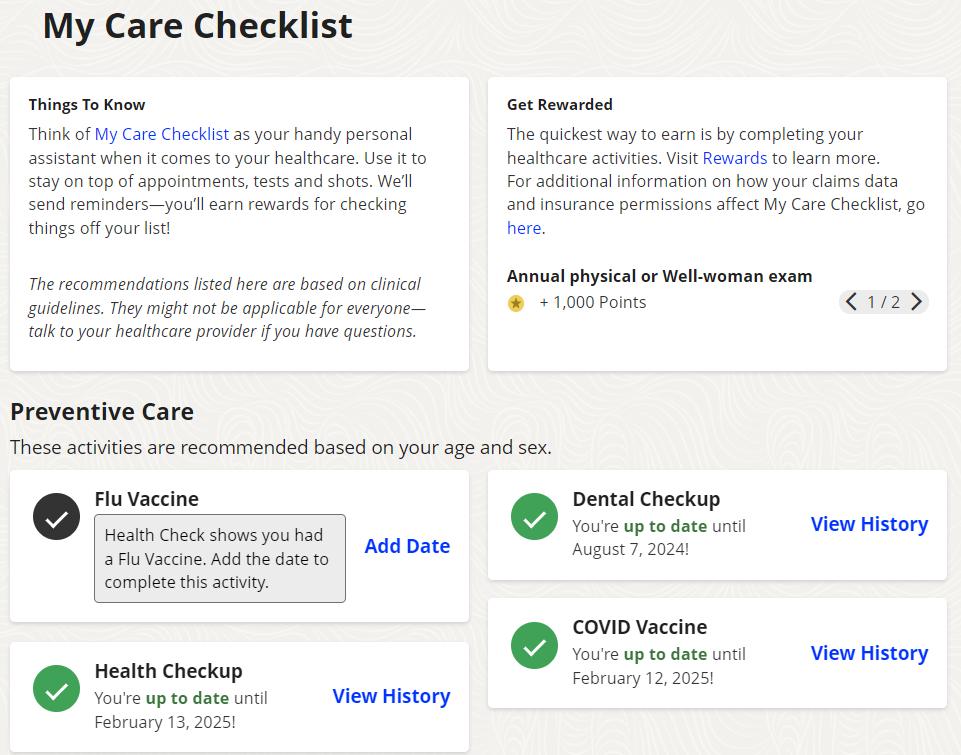
Task: Click the green check icon for COVID Vaccine
Action: [534, 645]
